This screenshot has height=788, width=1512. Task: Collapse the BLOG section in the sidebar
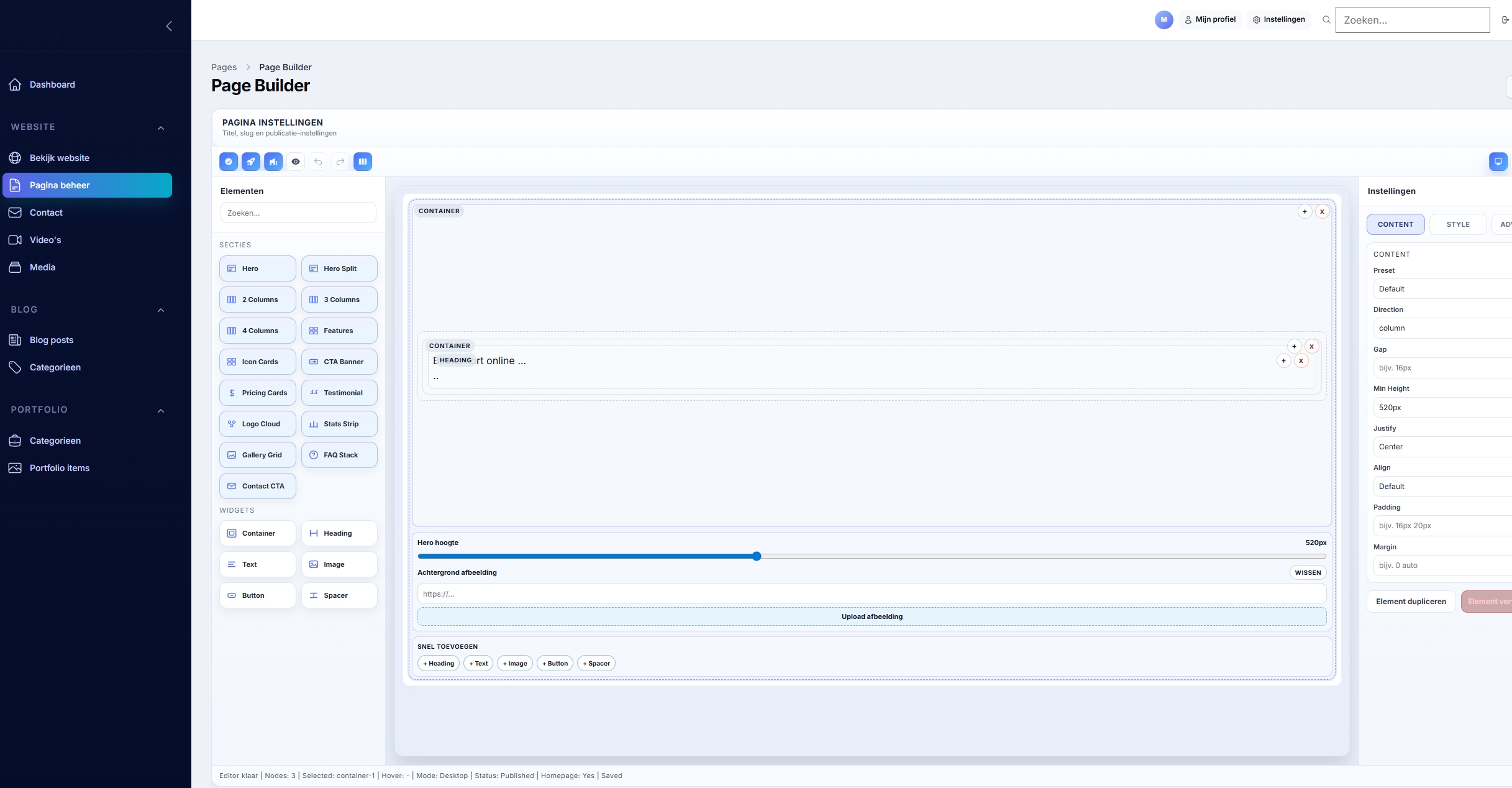click(x=161, y=310)
